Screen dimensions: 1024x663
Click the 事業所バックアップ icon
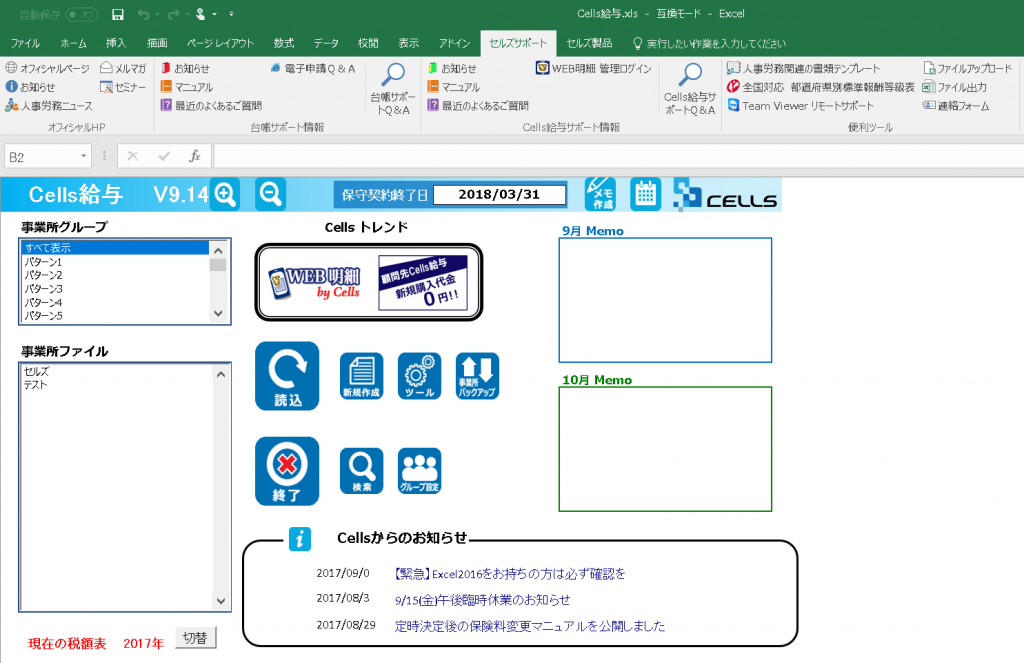[x=477, y=376]
